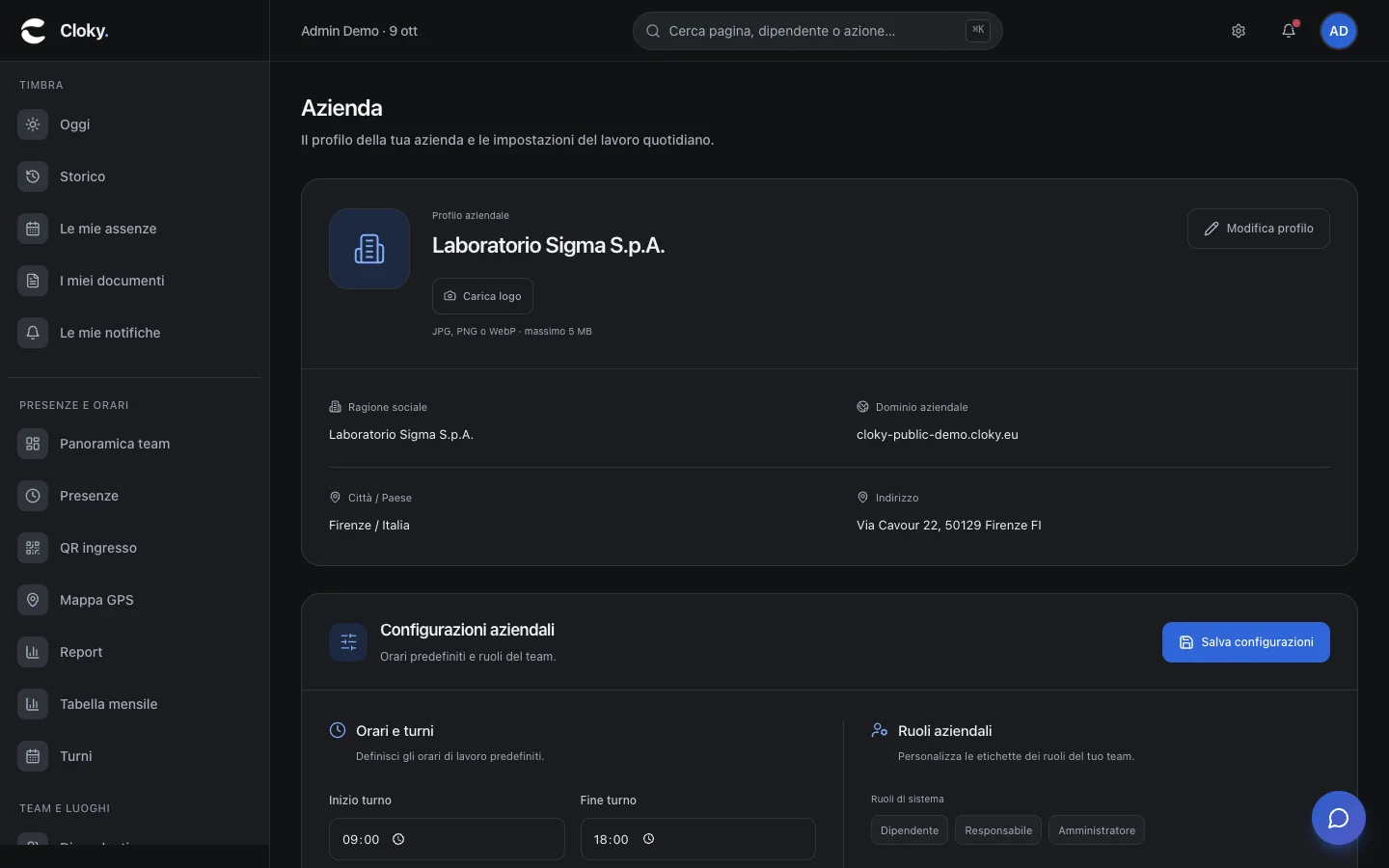The height and width of the screenshot is (868, 1389).
Task: Click the Orari e turni clock icon
Action: pyautogui.click(x=338, y=730)
